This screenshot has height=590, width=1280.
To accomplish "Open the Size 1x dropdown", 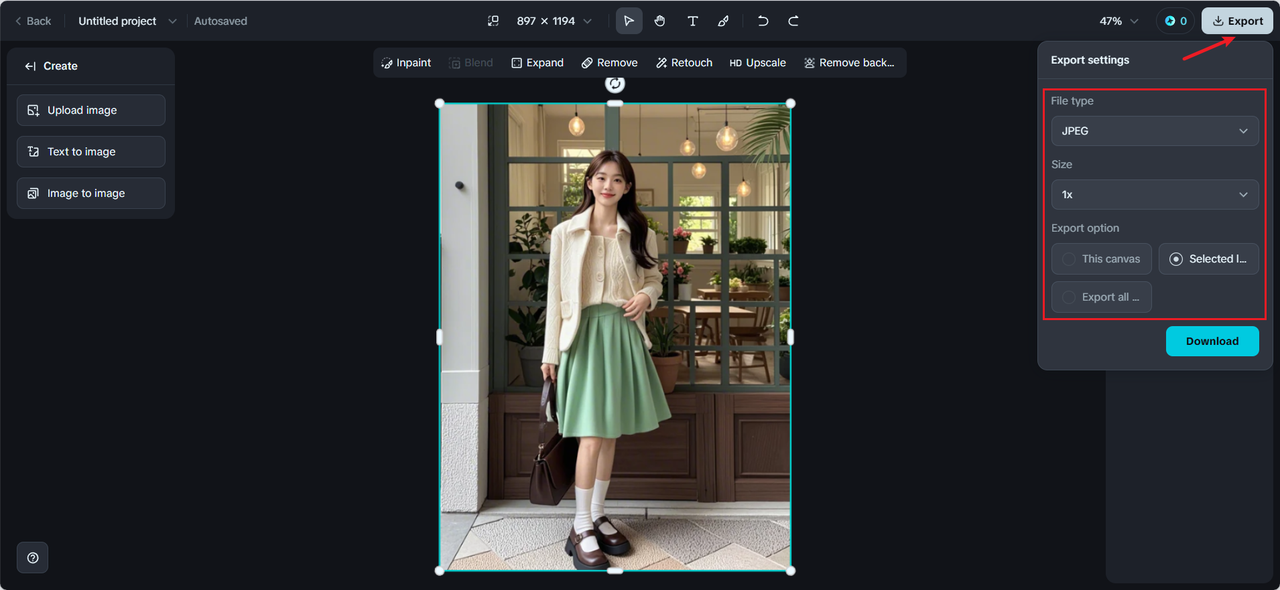I will pyautogui.click(x=1155, y=194).
